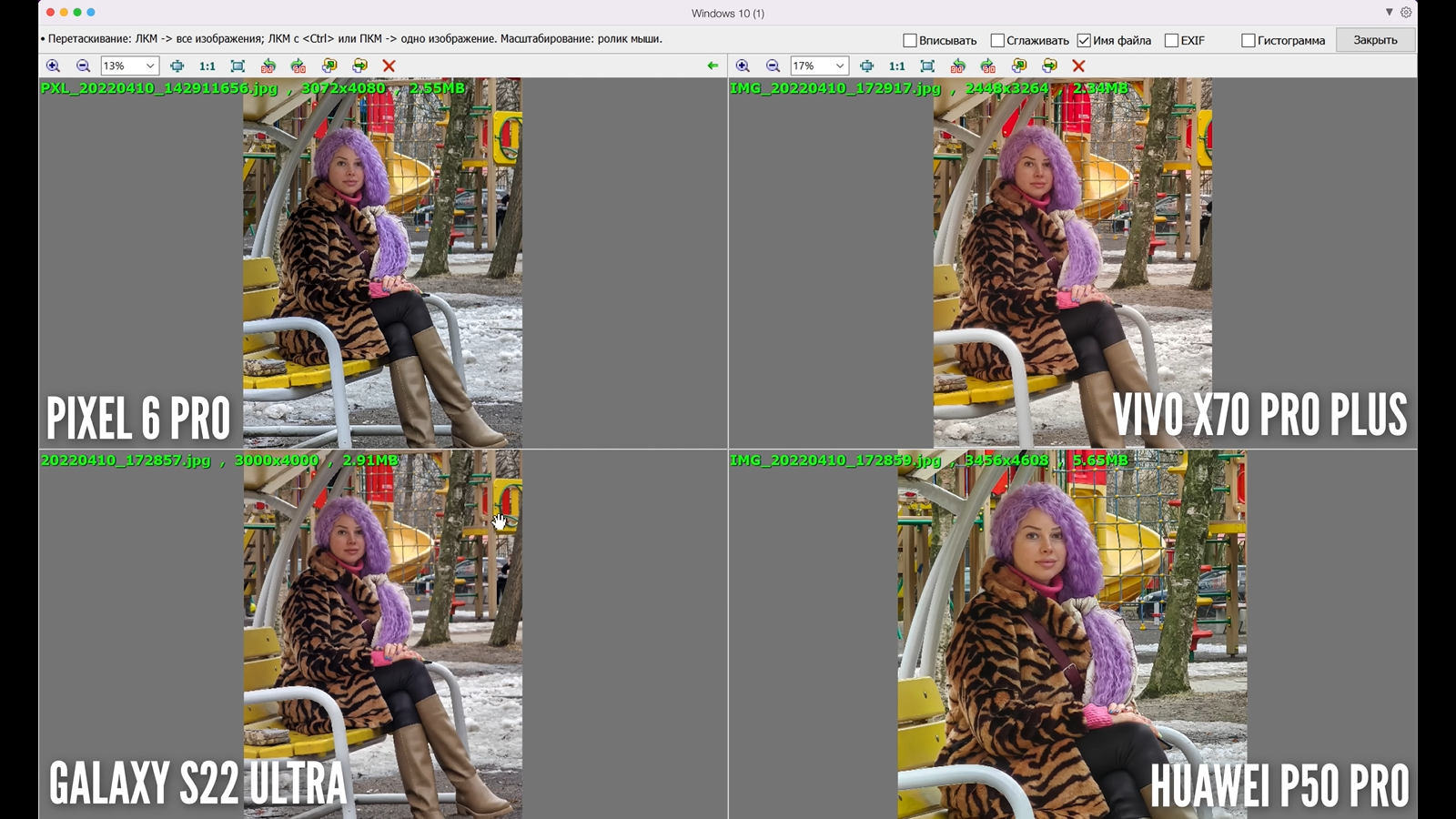Image resolution: width=1456 pixels, height=819 pixels.
Task: Rotate right panel image 90° clockwise
Action: click(988, 66)
